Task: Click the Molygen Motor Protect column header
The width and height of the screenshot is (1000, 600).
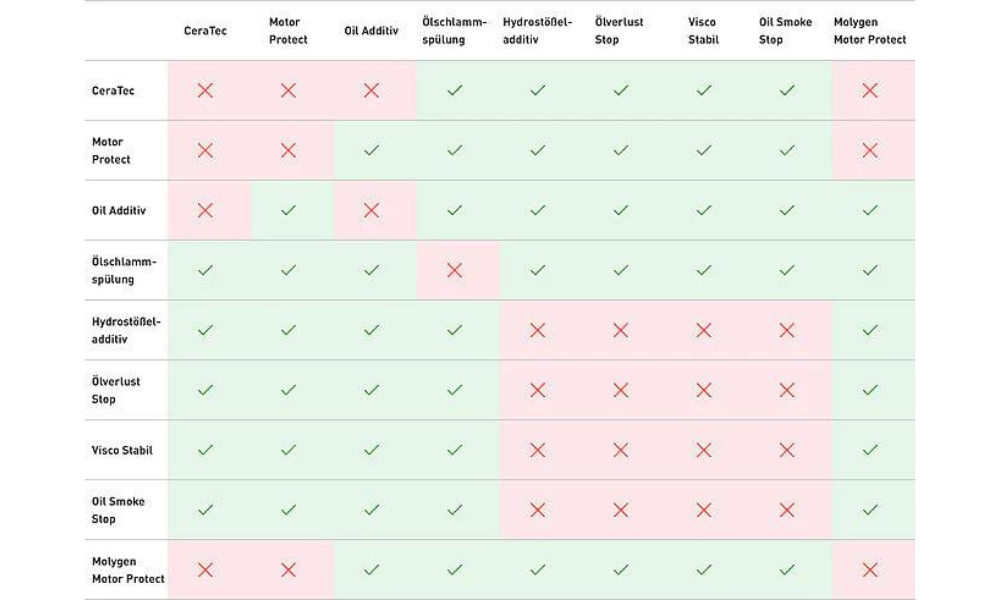Action: tap(869, 31)
